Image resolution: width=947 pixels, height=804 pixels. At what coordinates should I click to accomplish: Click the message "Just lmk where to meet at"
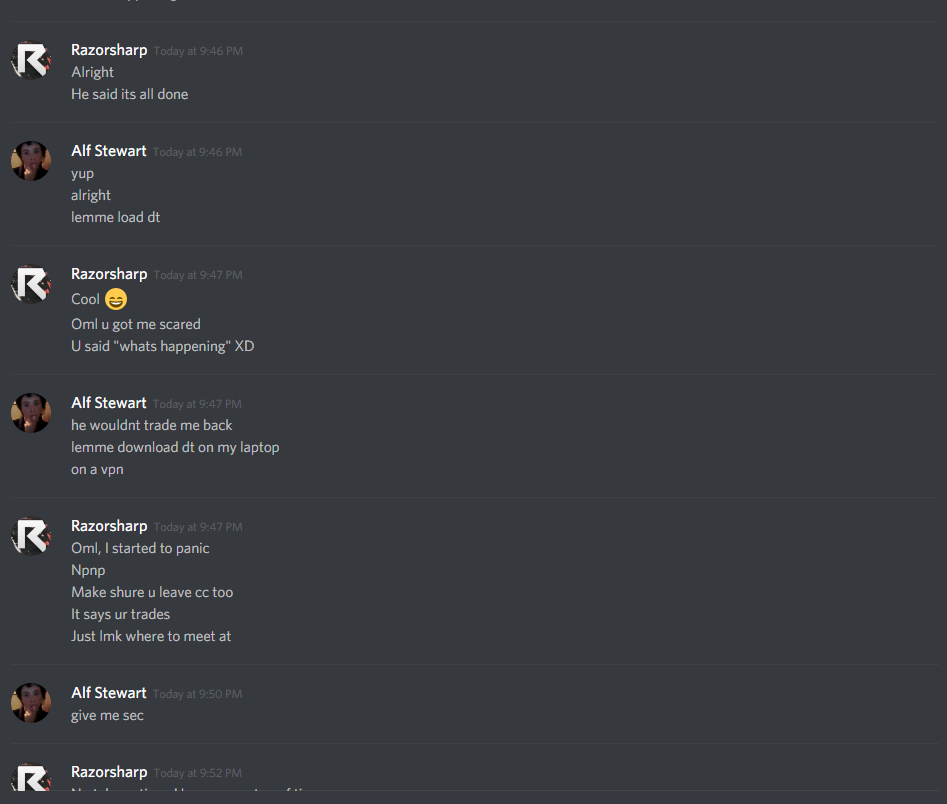[151, 636]
